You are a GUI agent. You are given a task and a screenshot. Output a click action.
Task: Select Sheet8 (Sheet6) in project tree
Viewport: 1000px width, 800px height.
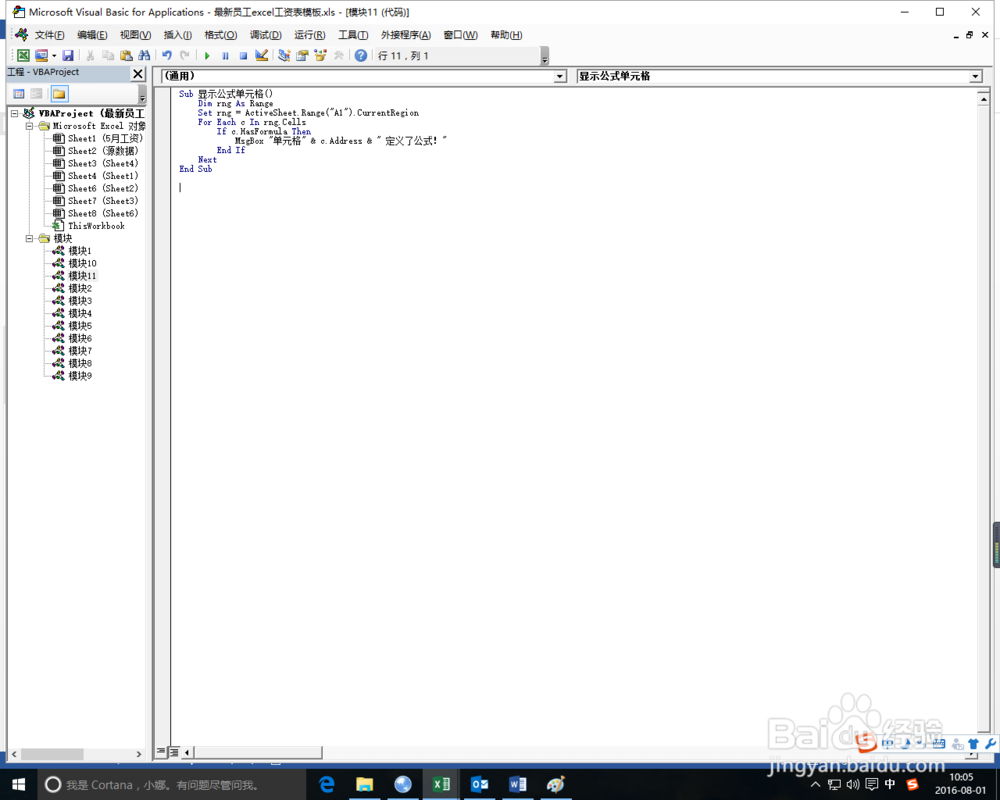pos(95,214)
